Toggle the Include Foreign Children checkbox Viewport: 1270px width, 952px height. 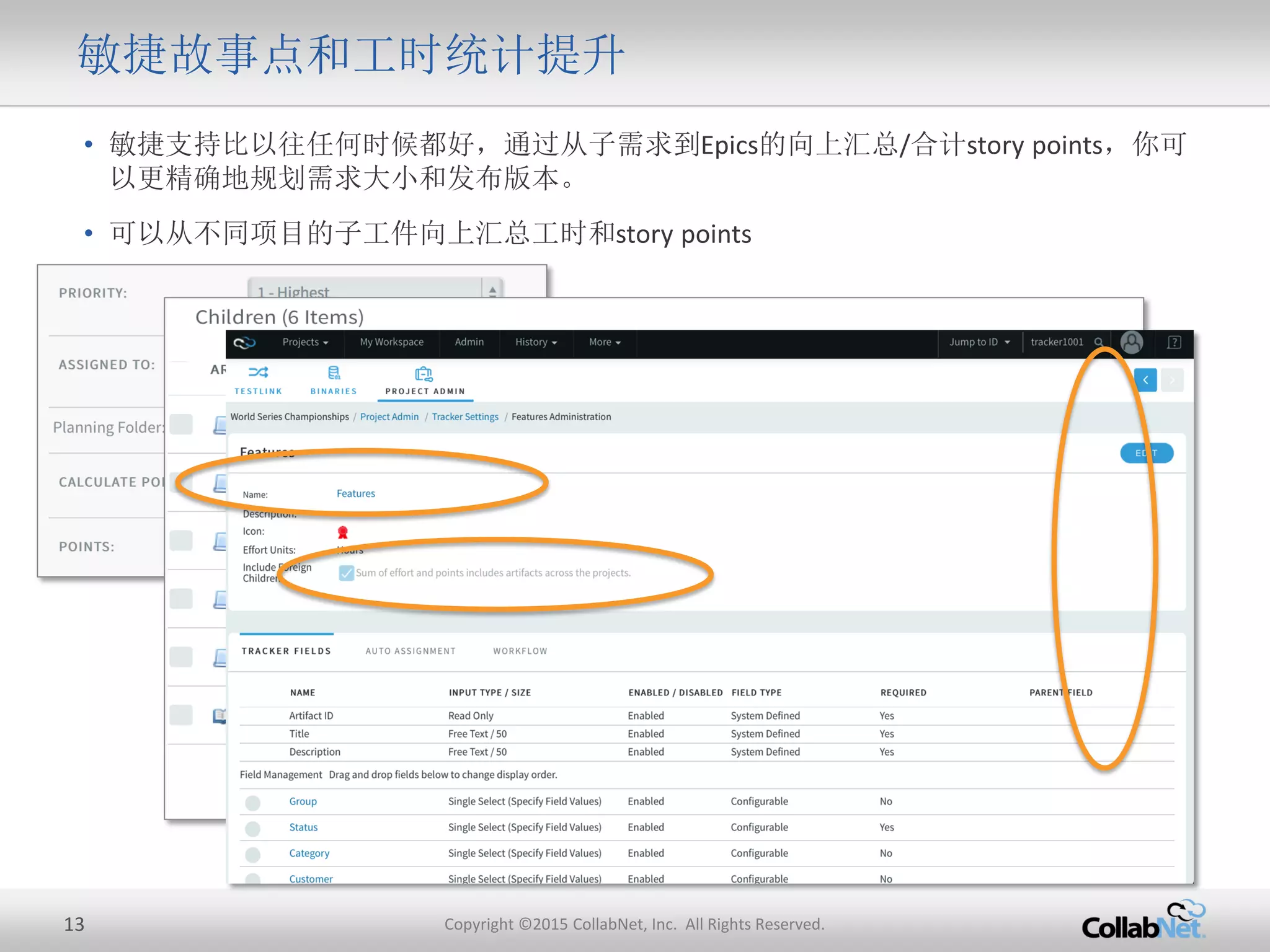click(x=346, y=573)
